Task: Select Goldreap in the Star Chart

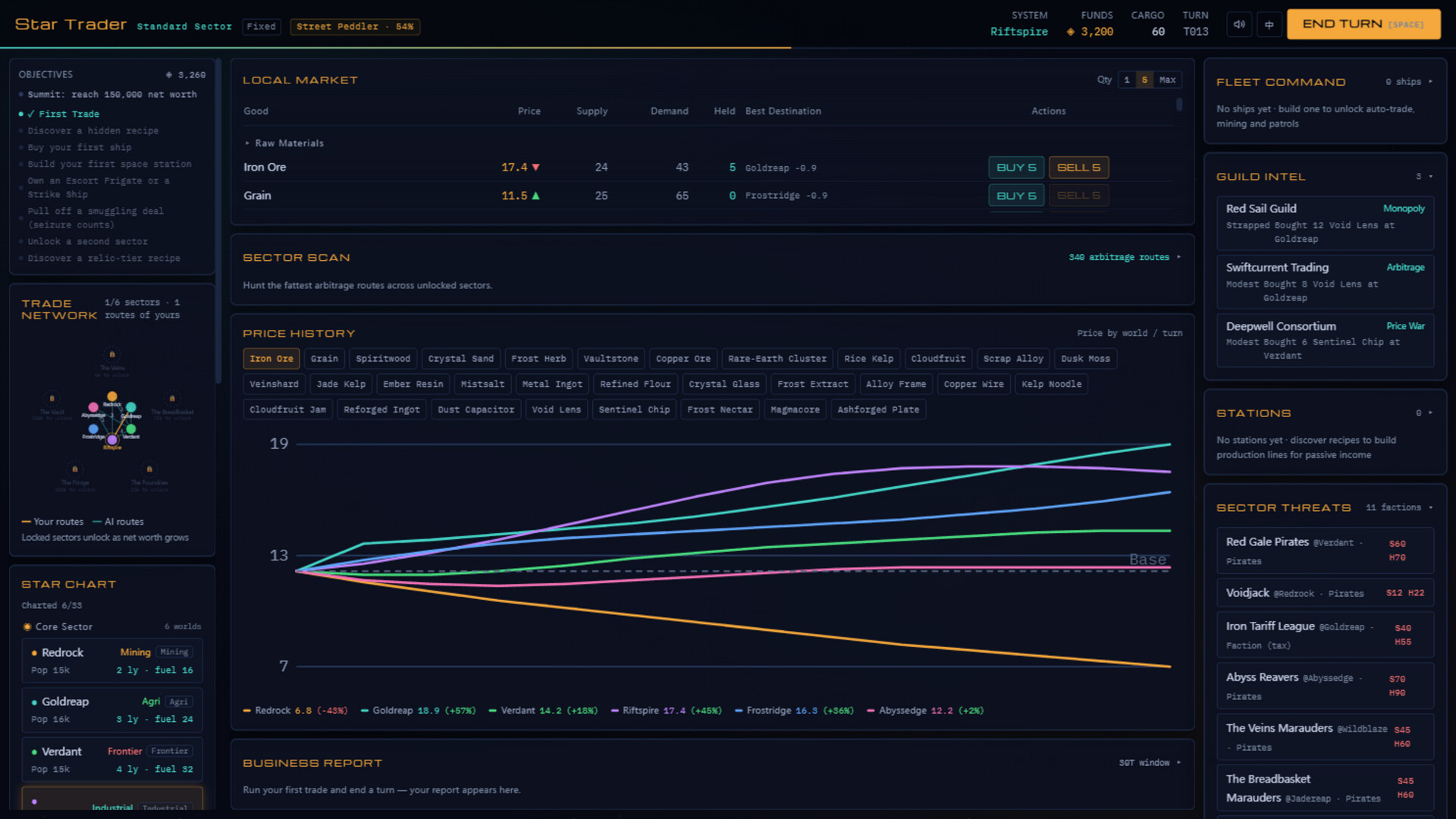Action: click(x=112, y=710)
